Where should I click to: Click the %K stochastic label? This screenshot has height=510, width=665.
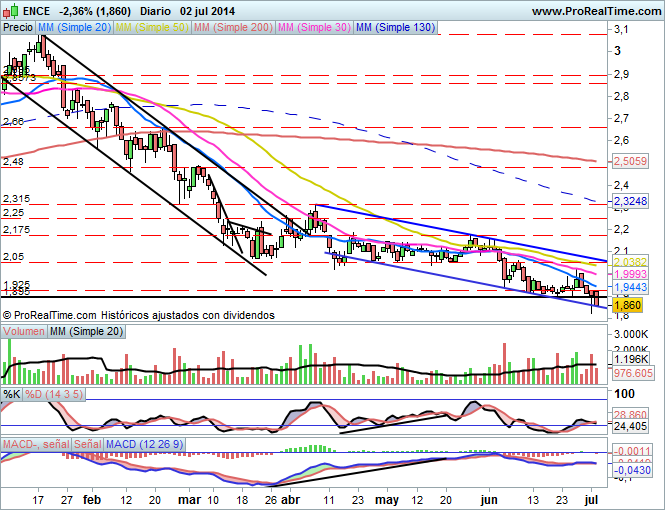coord(12,393)
